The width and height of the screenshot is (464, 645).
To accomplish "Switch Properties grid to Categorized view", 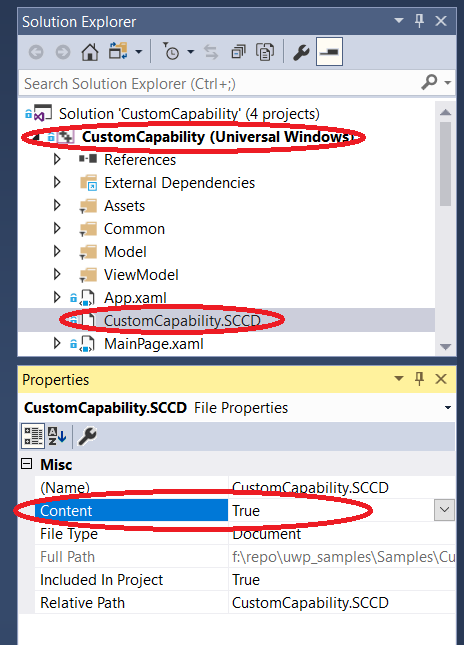I will point(33,436).
